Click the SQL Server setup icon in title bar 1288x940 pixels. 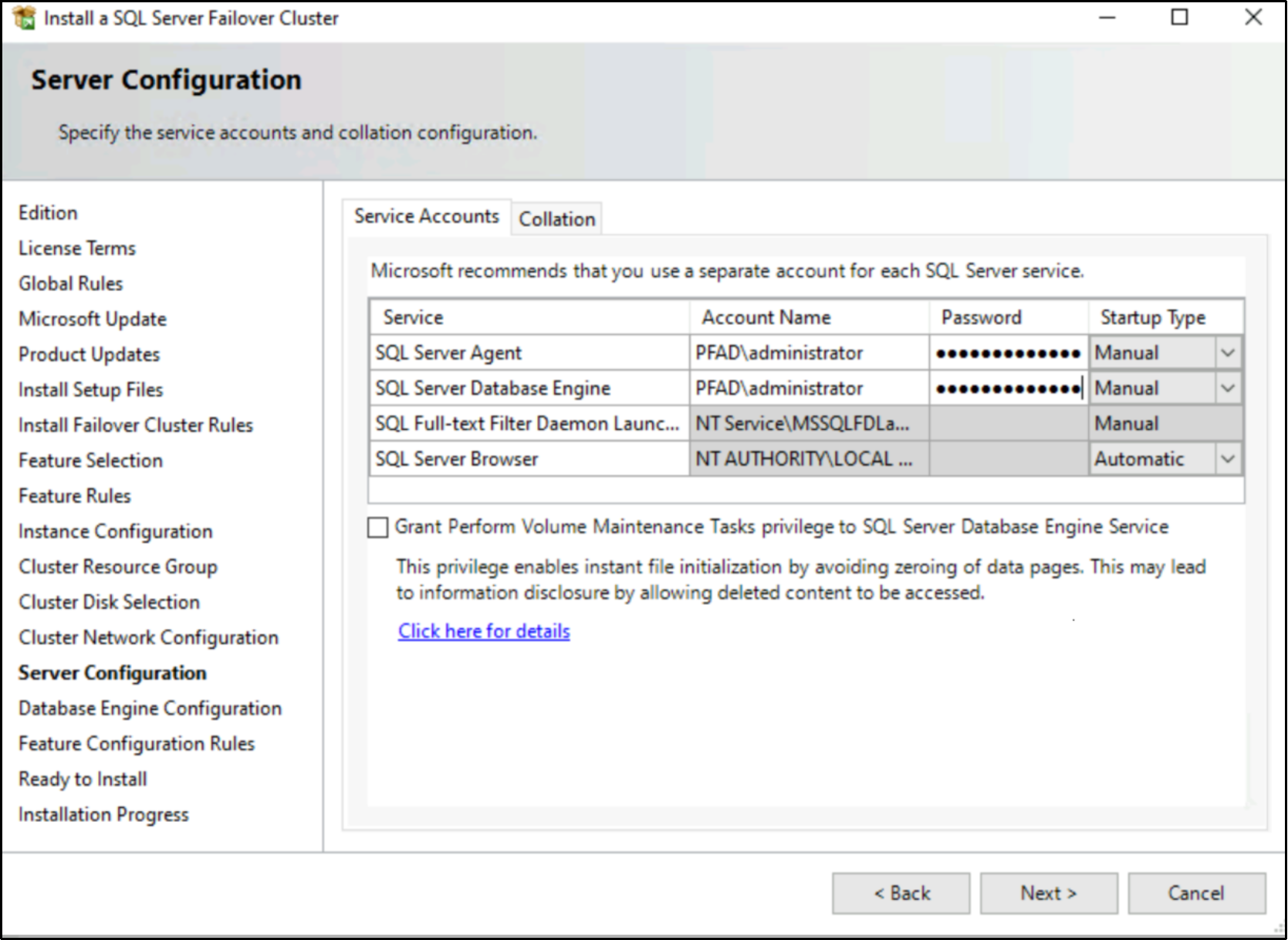pyautogui.click(x=25, y=18)
